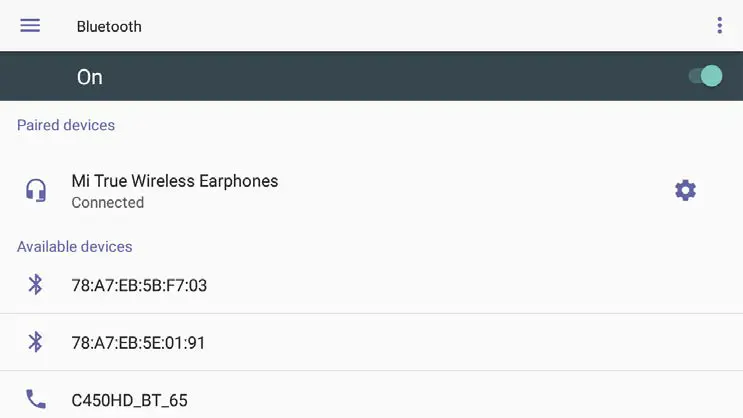Viewport: 743px width, 418px height.
Task: Tap Bluetooth icon next to 78:A7:EB:5B:F7:03
Action: click(36, 285)
